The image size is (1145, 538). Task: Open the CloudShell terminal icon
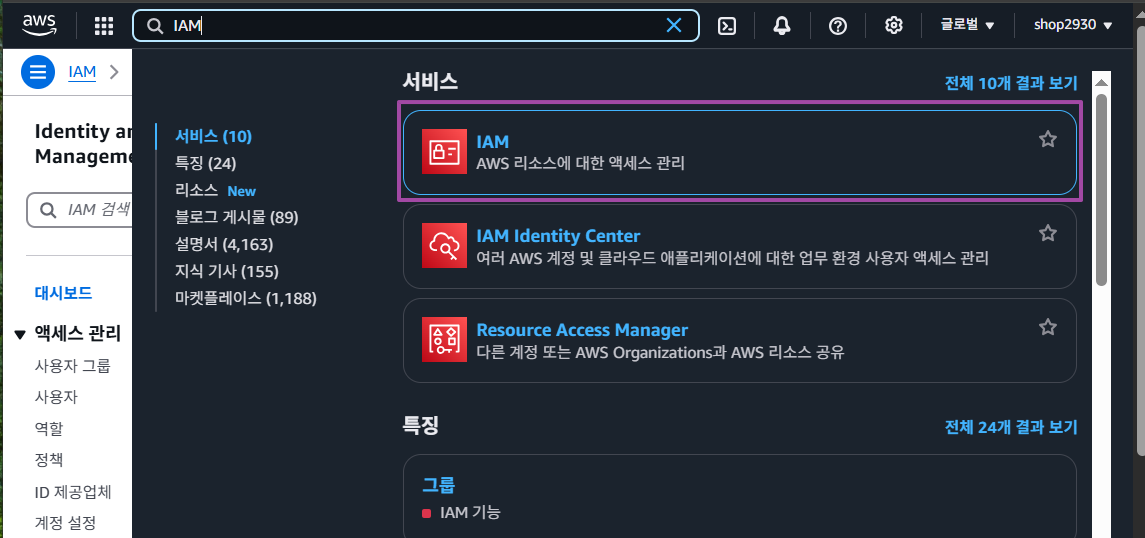click(727, 26)
